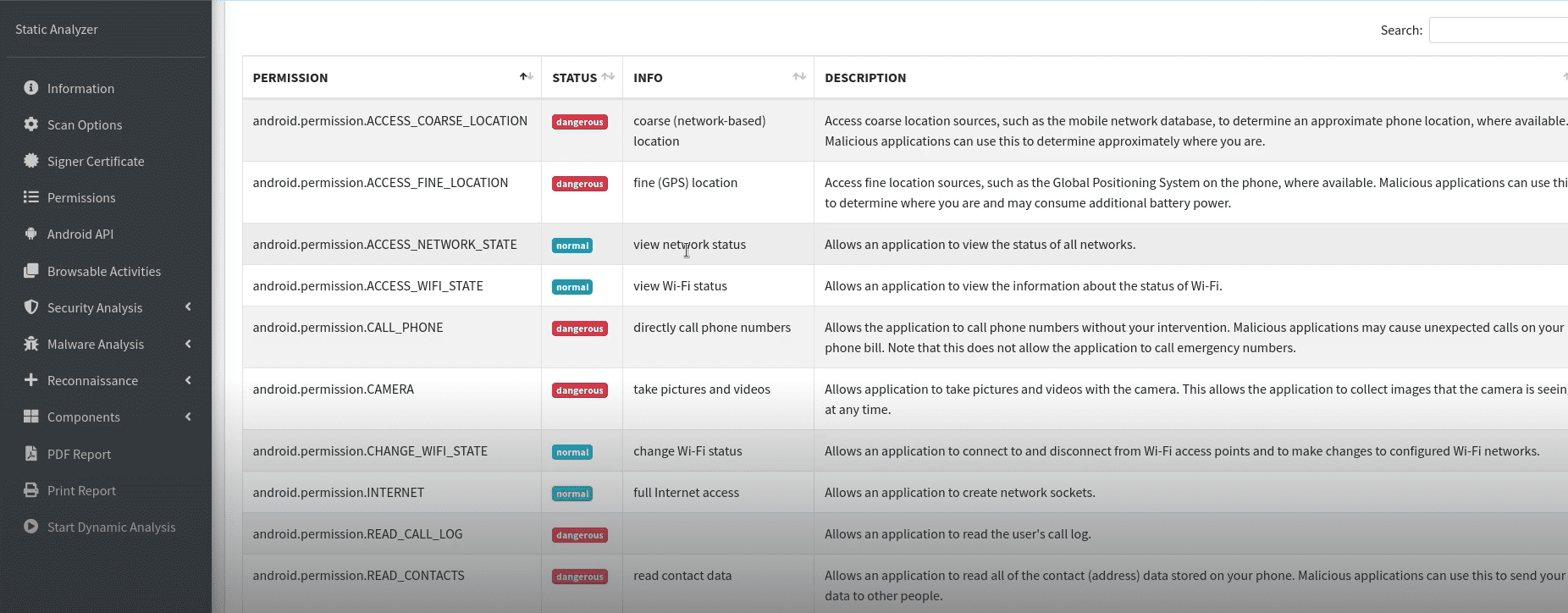Screen dimensions: 1568x613
Task: Click the normal badge for ACCESS_WIFI_STATE
Action: point(572,287)
